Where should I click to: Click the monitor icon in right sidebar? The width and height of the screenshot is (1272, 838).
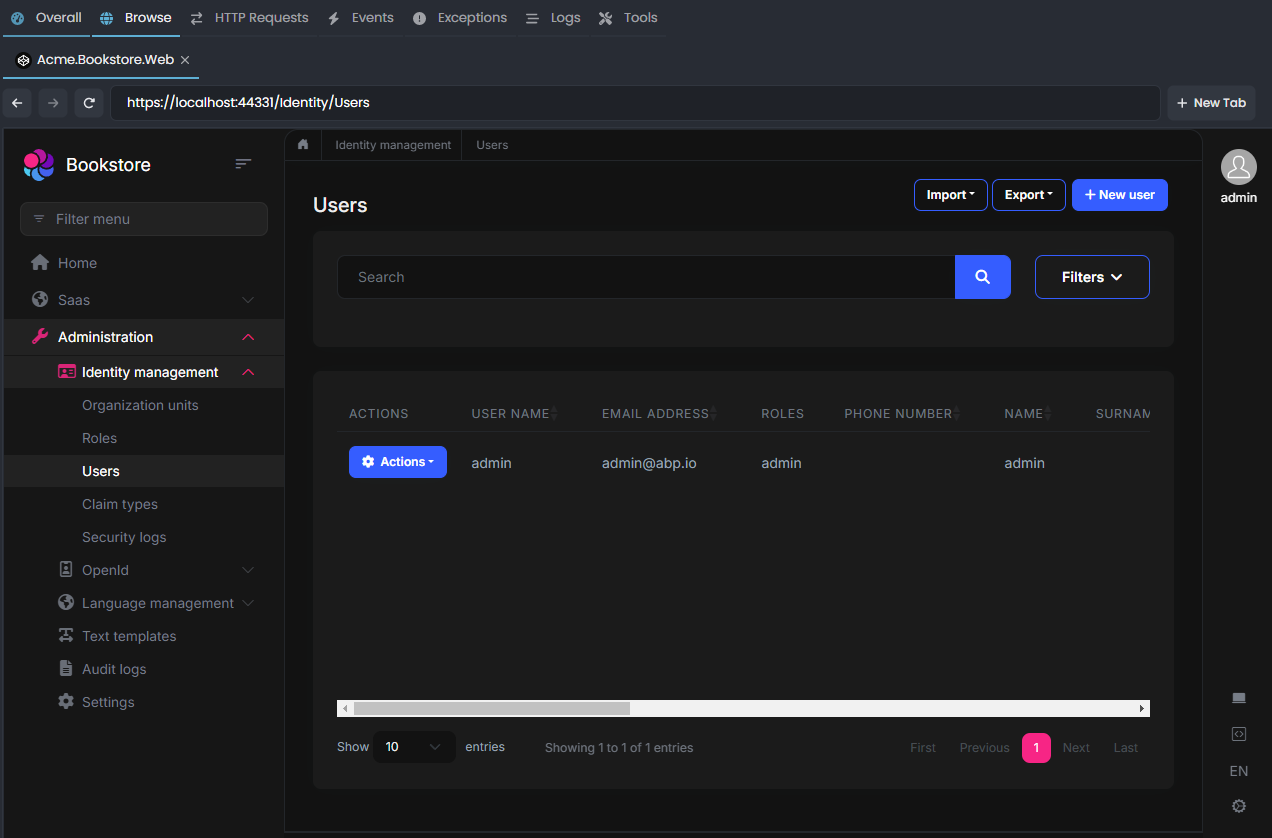[1238, 698]
